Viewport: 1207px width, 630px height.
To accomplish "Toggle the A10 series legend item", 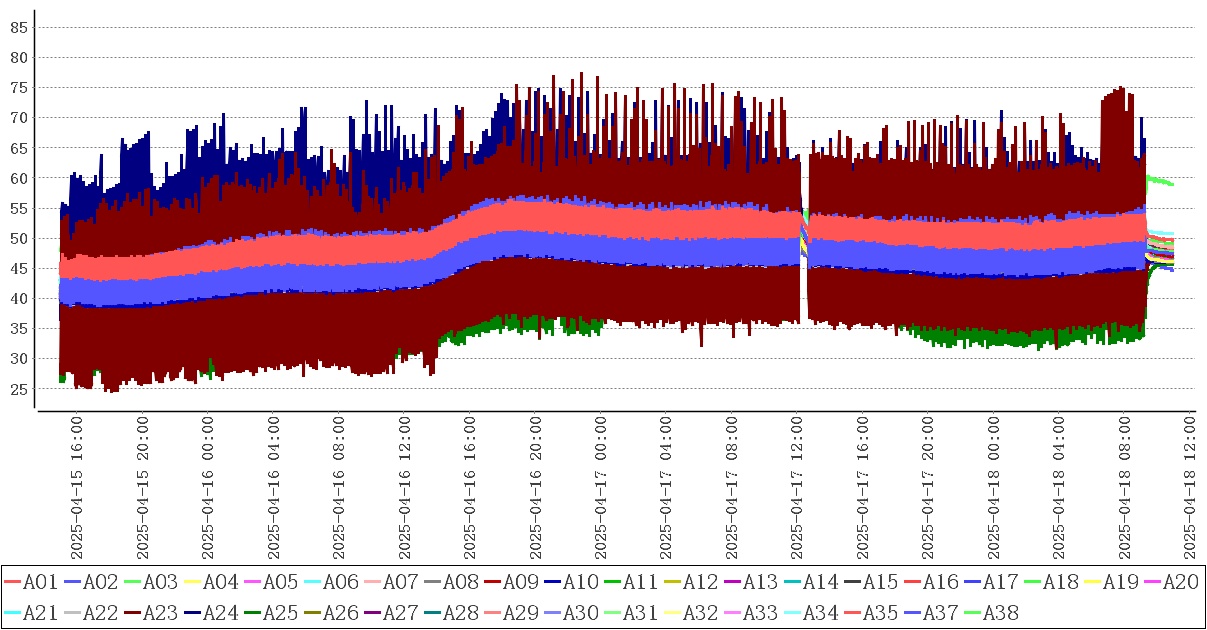I will (580, 581).
